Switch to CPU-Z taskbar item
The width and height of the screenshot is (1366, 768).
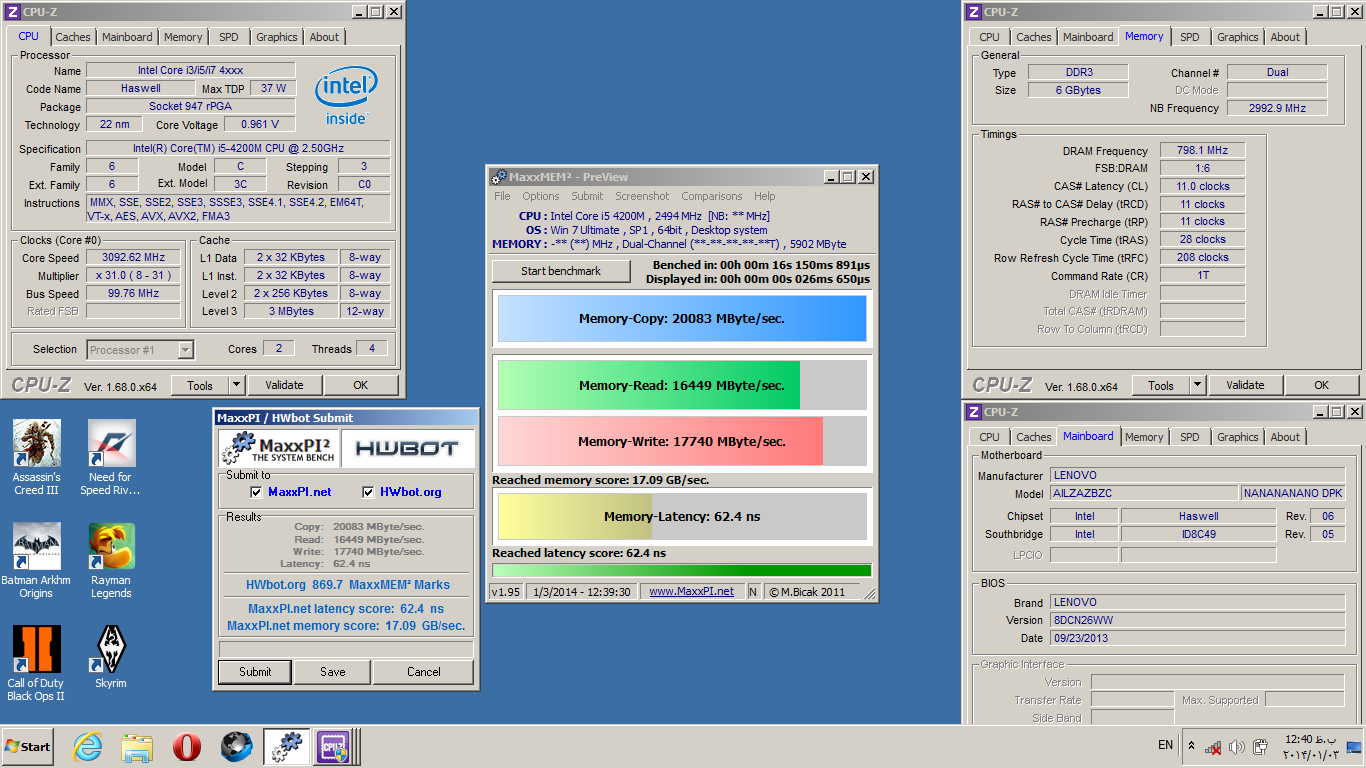334,746
